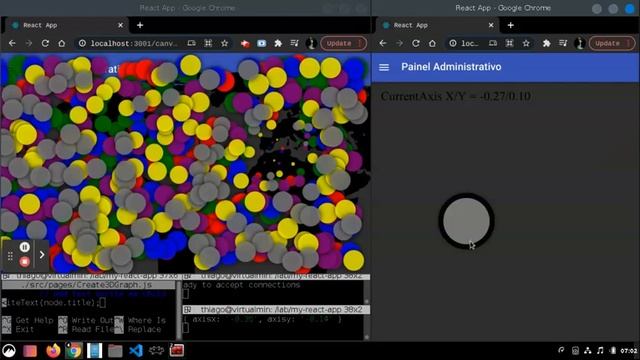Pause the screen recording

click(x=24, y=247)
